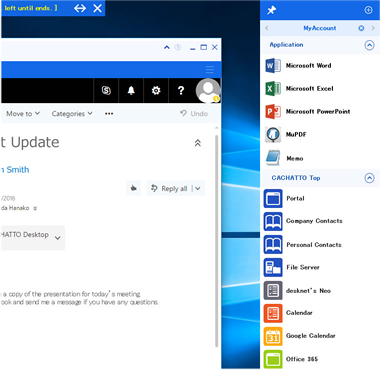This screenshot has width=380, height=370.
Task: Close the session timer bar with X
Action: pyautogui.click(x=97, y=8)
